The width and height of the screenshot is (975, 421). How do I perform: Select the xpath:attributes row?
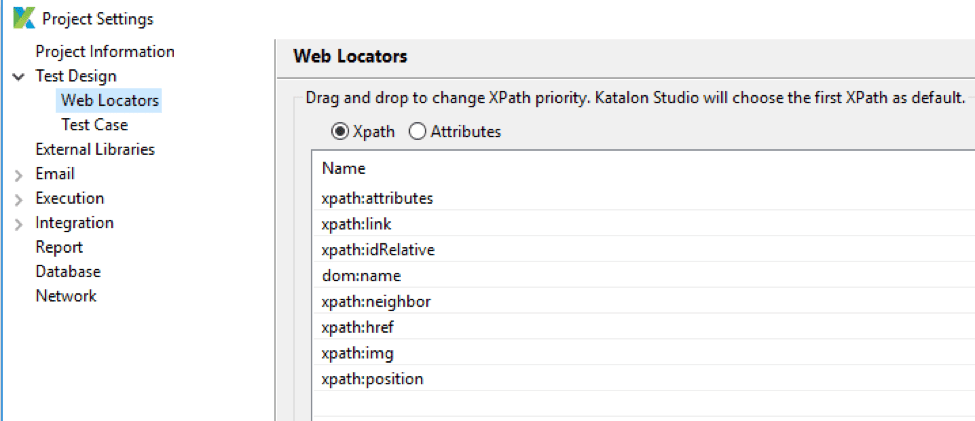click(644, 198)
